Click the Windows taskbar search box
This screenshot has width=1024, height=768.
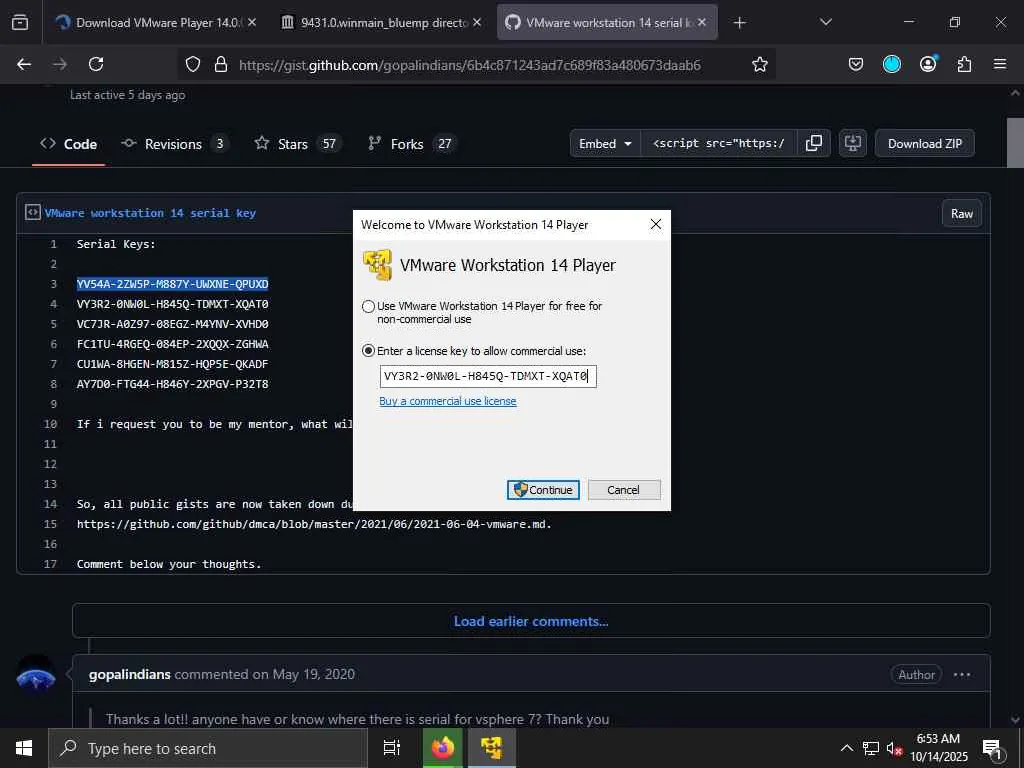[x=208, y=748]
